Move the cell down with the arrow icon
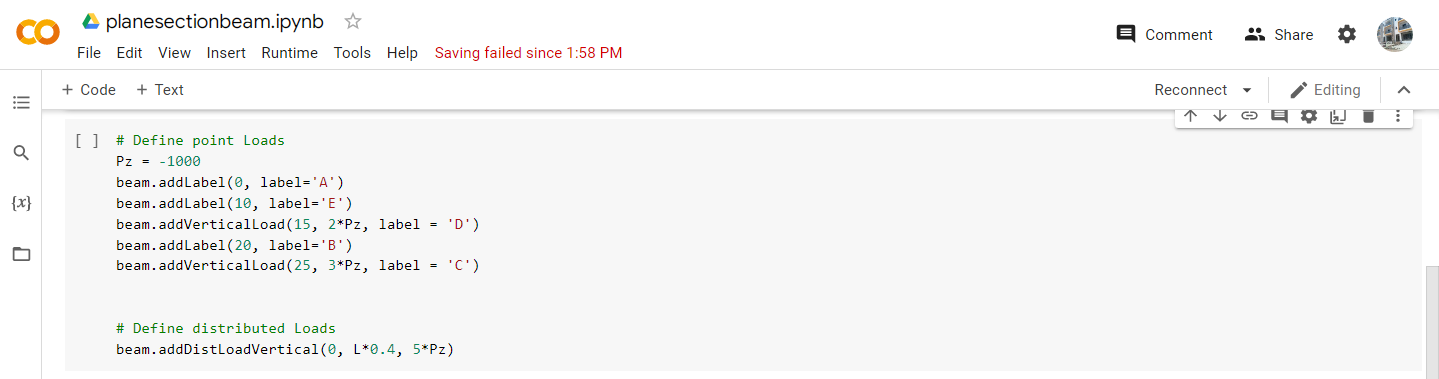The width and height of the screenshot is (1439, 379). pyautogui.click(x=1219, y=116)
